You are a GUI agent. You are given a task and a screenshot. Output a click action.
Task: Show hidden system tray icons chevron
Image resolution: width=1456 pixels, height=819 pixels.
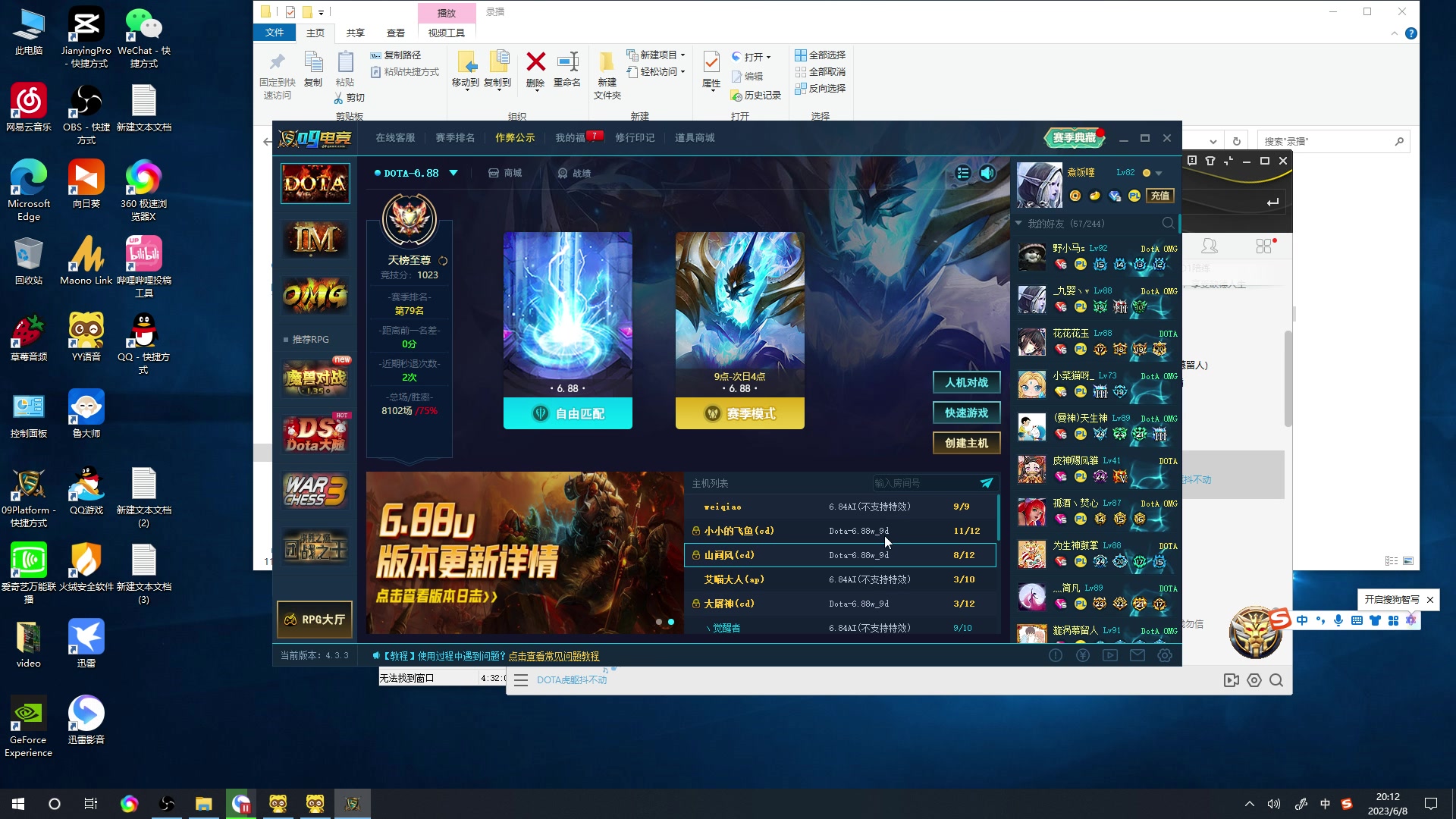(1250, 804)
